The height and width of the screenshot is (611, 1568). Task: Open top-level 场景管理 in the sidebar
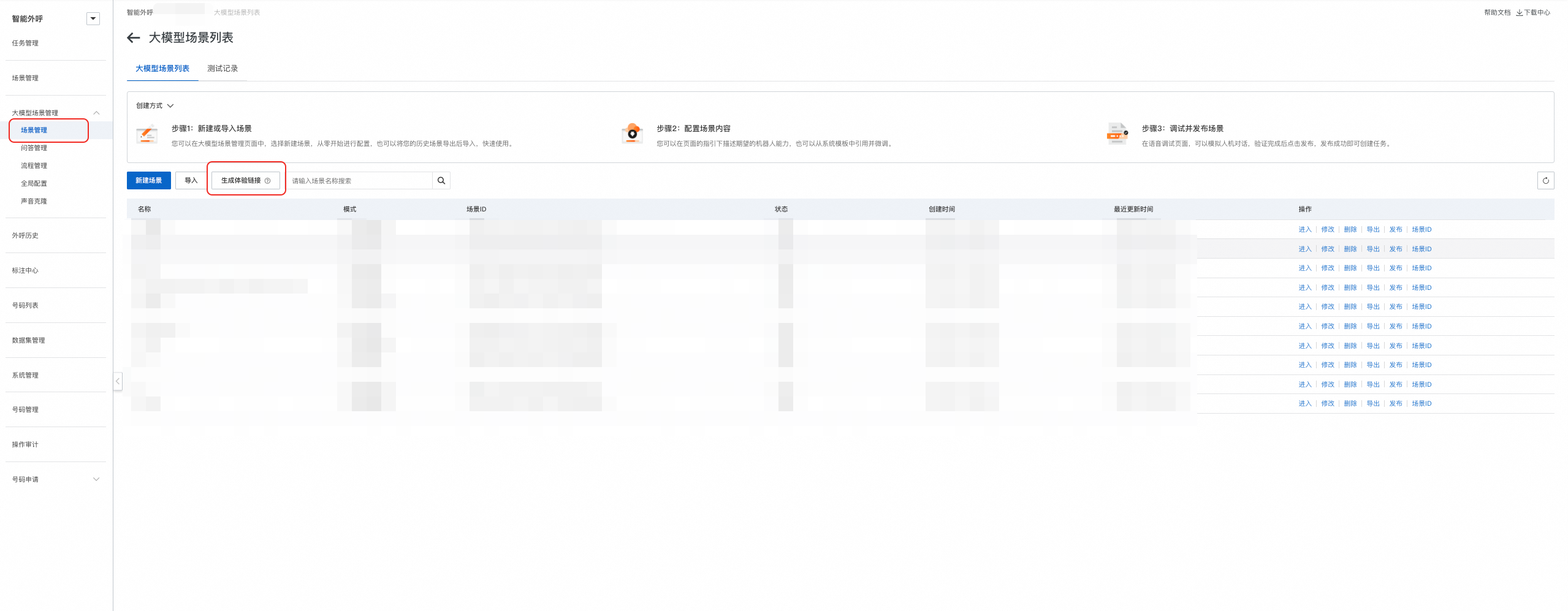(x=25, y=78)
